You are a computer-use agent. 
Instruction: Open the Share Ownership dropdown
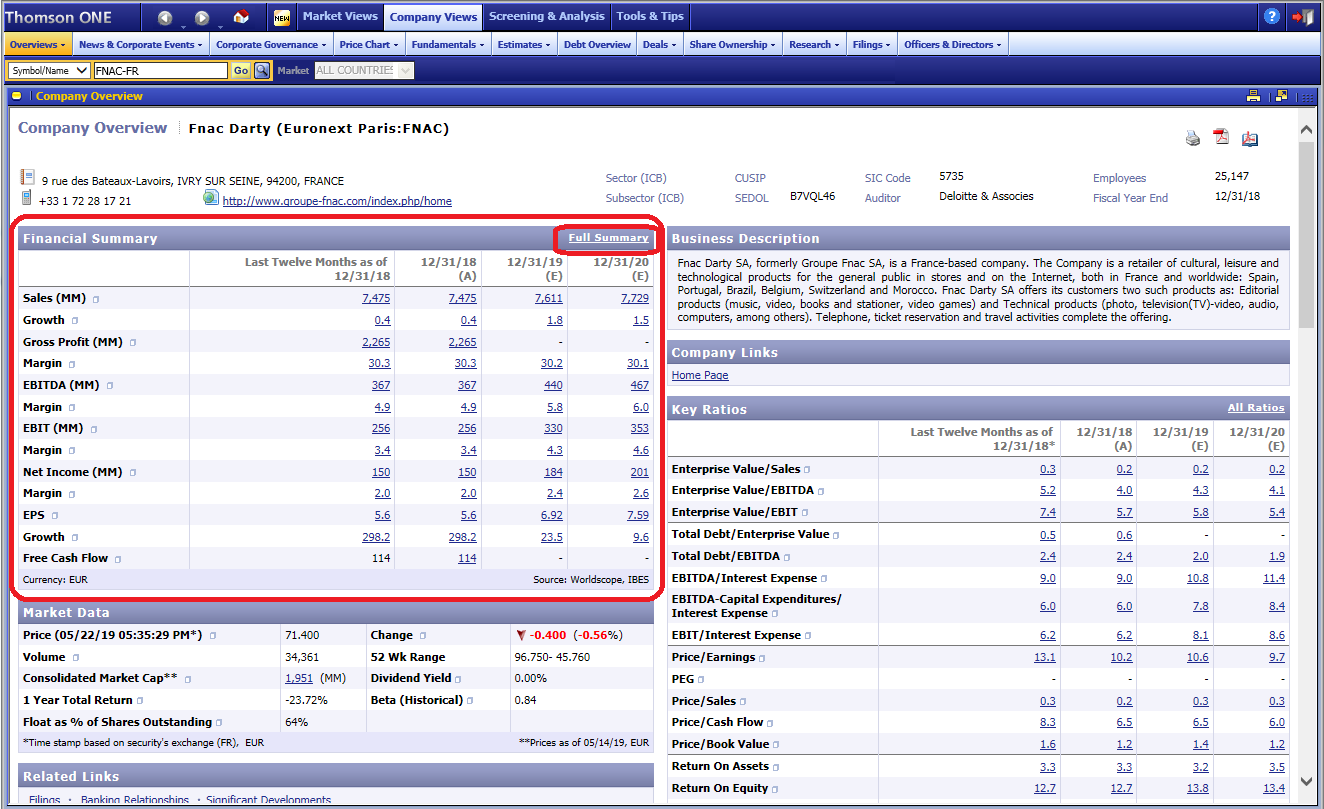(733, 44)
